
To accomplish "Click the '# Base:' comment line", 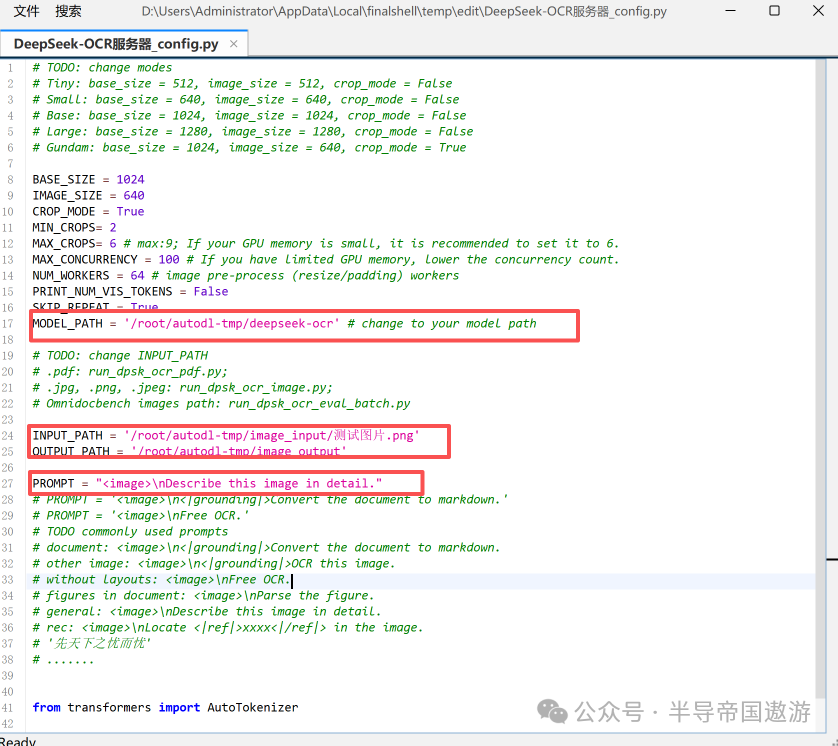I will click(249, 116).
